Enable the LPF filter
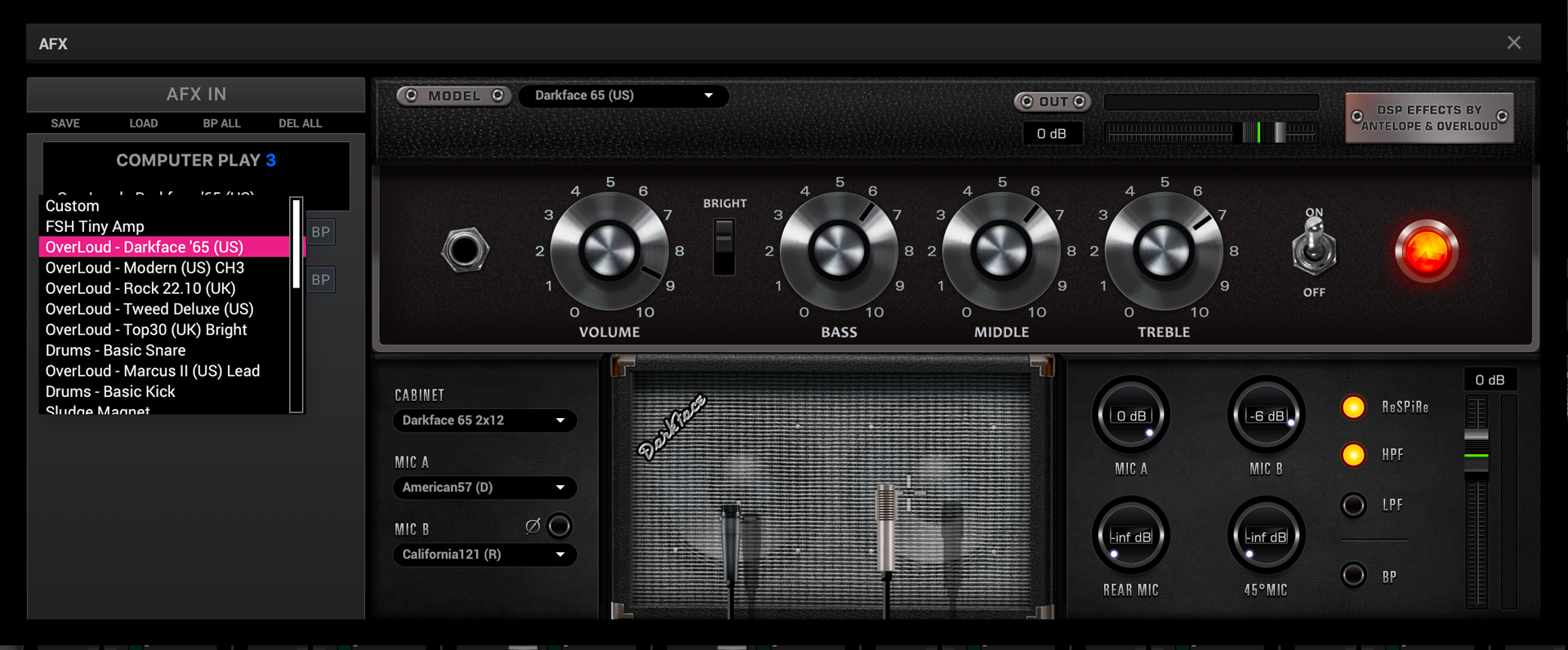The image size is (1568, 650). [1353, 505]
